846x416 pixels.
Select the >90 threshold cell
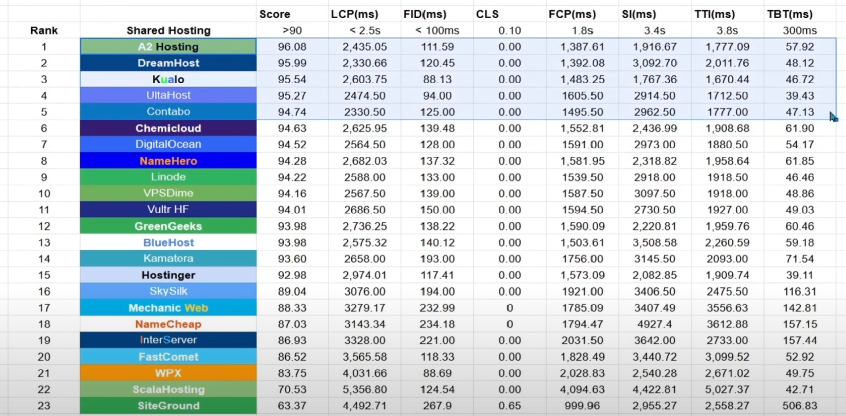291,31
